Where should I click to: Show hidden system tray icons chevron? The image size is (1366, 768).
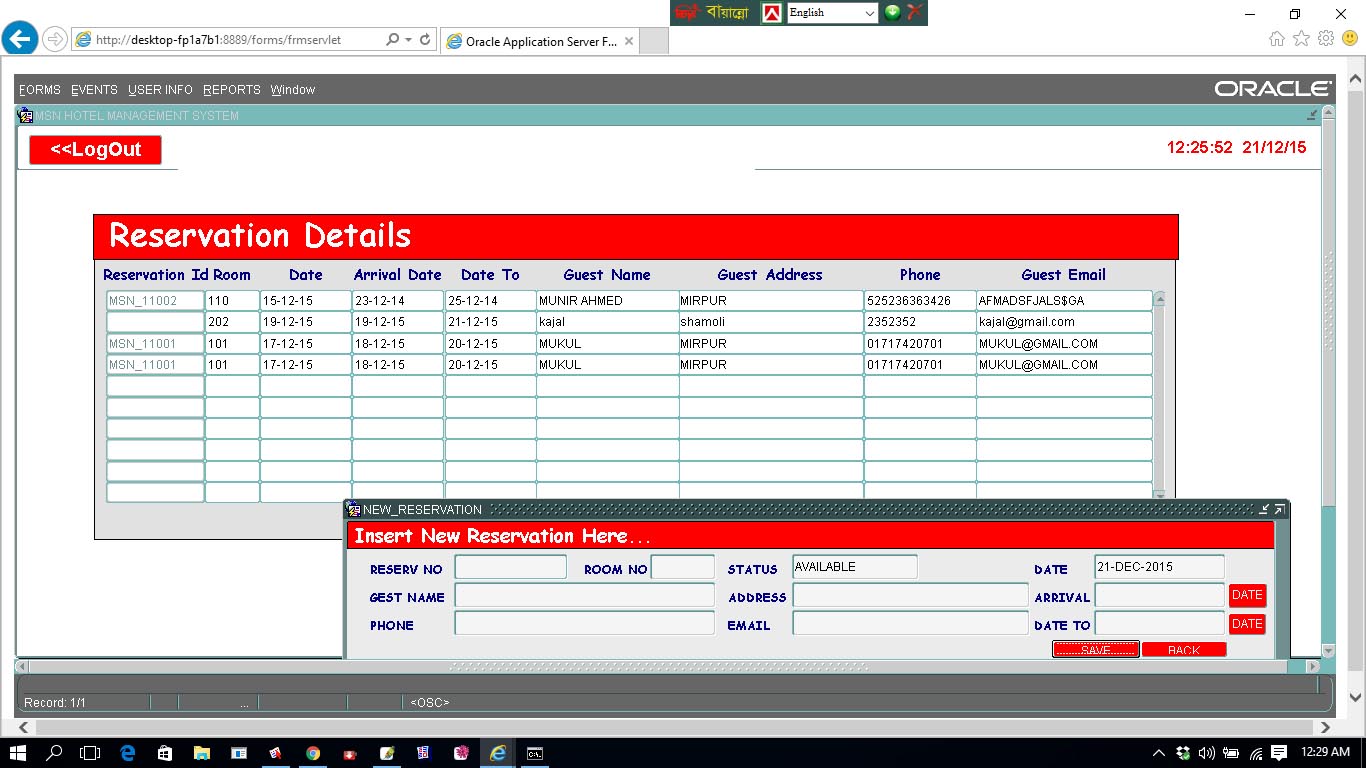click(1159, 753)
